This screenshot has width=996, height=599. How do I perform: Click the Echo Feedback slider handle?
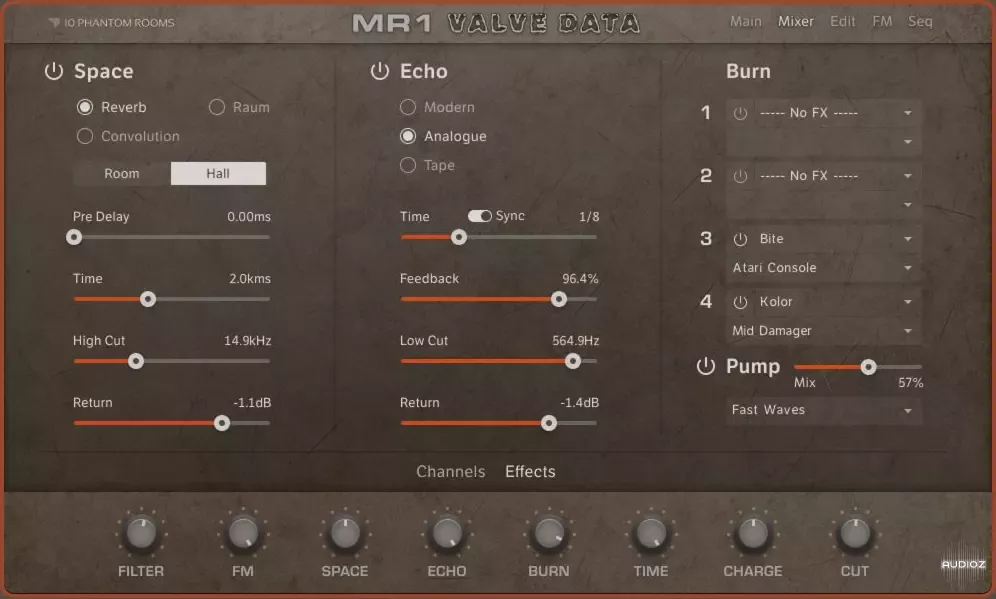coord(559,299)
